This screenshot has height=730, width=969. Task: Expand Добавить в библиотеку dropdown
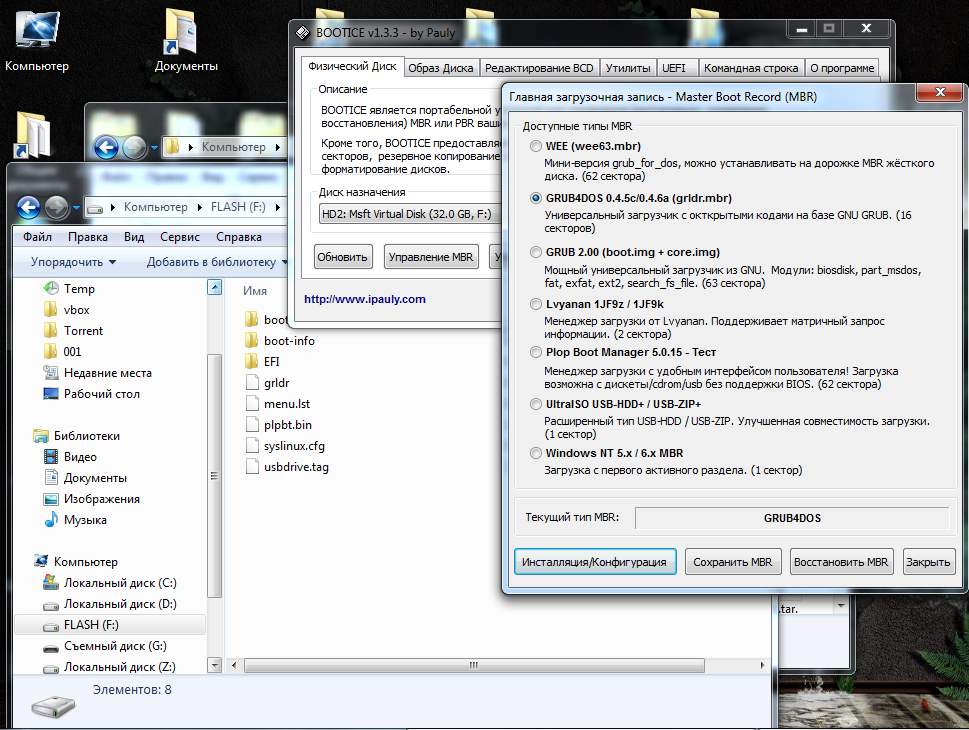coord(217,262)
